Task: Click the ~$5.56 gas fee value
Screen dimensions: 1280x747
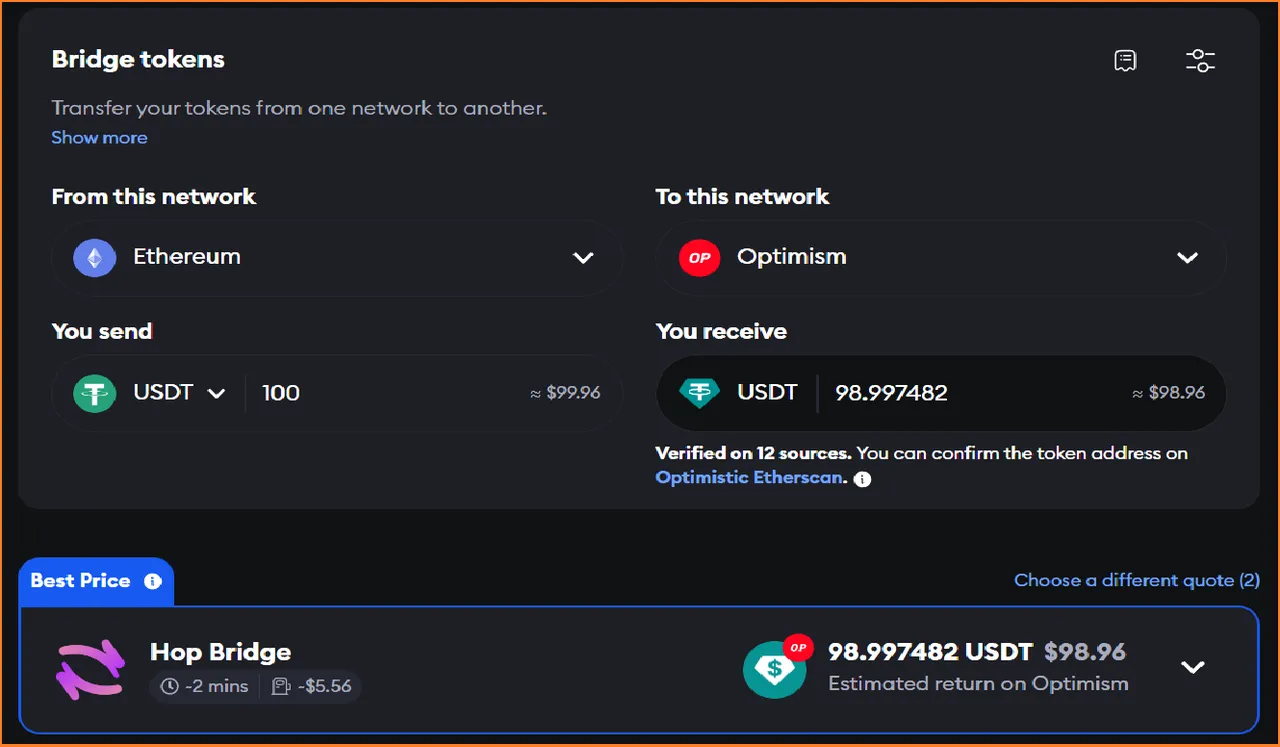Action: point(324,686)
